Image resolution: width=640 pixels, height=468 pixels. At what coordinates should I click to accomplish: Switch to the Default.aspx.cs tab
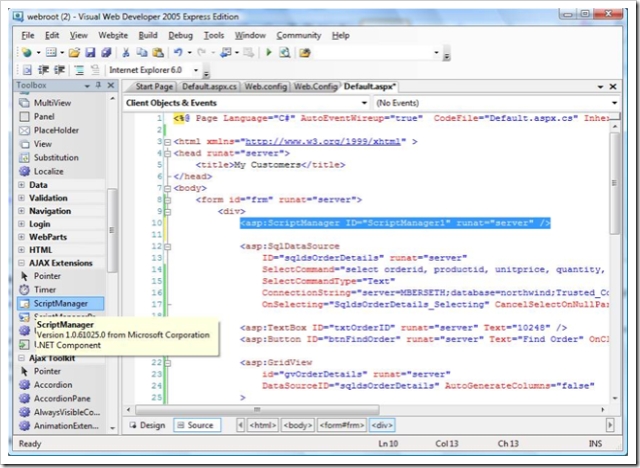(x=209, y=87)
